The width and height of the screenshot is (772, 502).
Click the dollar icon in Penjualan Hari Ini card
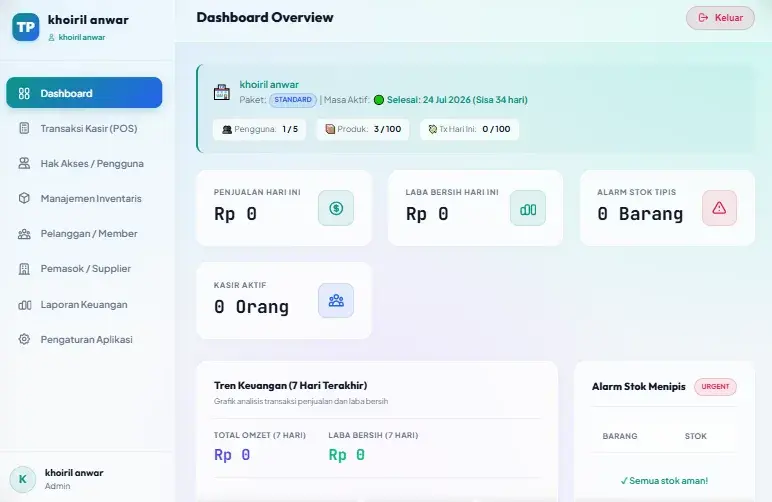(336, 208)
